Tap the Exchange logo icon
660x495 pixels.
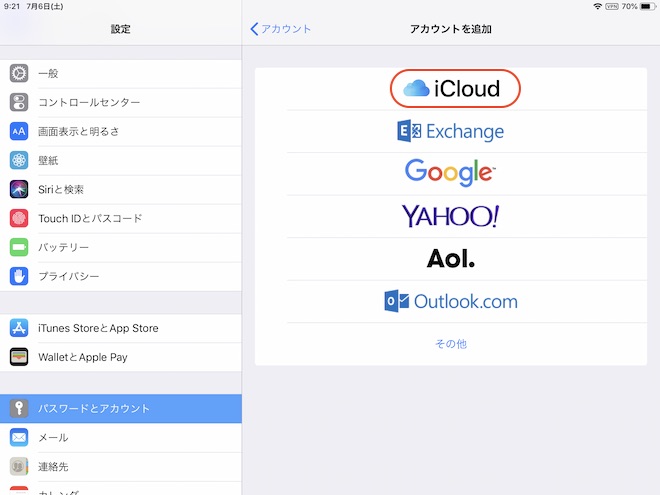(x=409, y=131)
